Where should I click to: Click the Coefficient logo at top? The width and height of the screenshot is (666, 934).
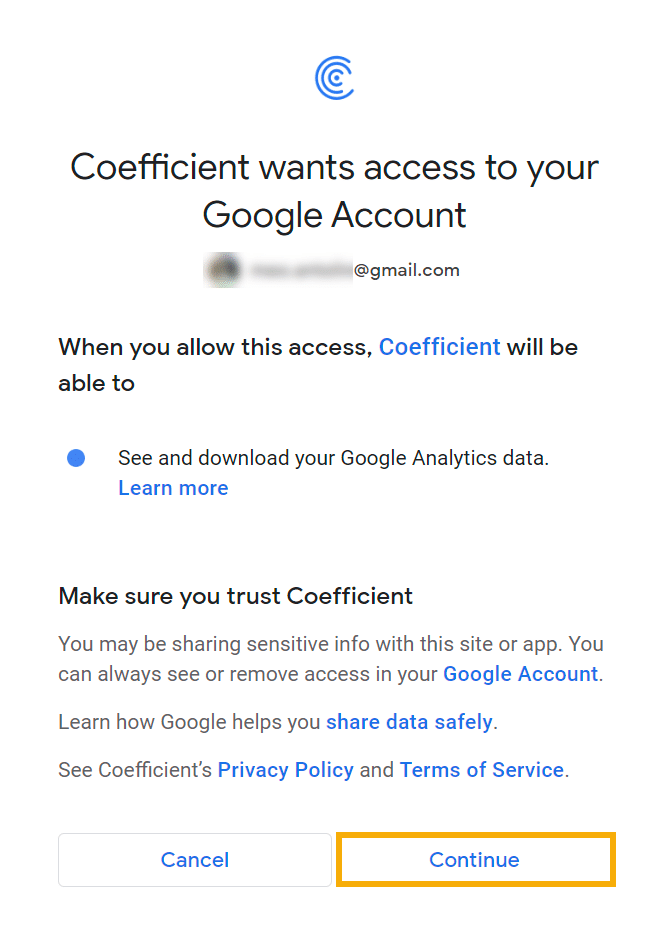pyautogui.click(x=334, y=78)
